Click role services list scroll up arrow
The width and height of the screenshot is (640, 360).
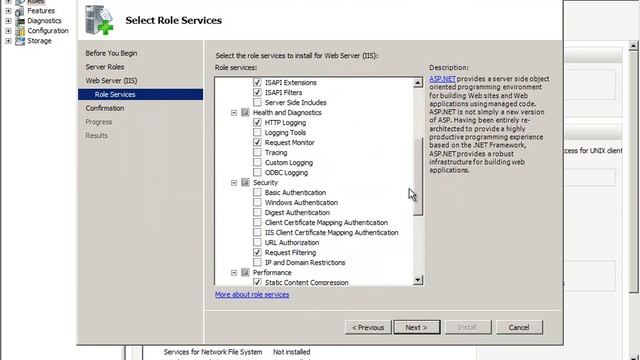pos(418,83)
